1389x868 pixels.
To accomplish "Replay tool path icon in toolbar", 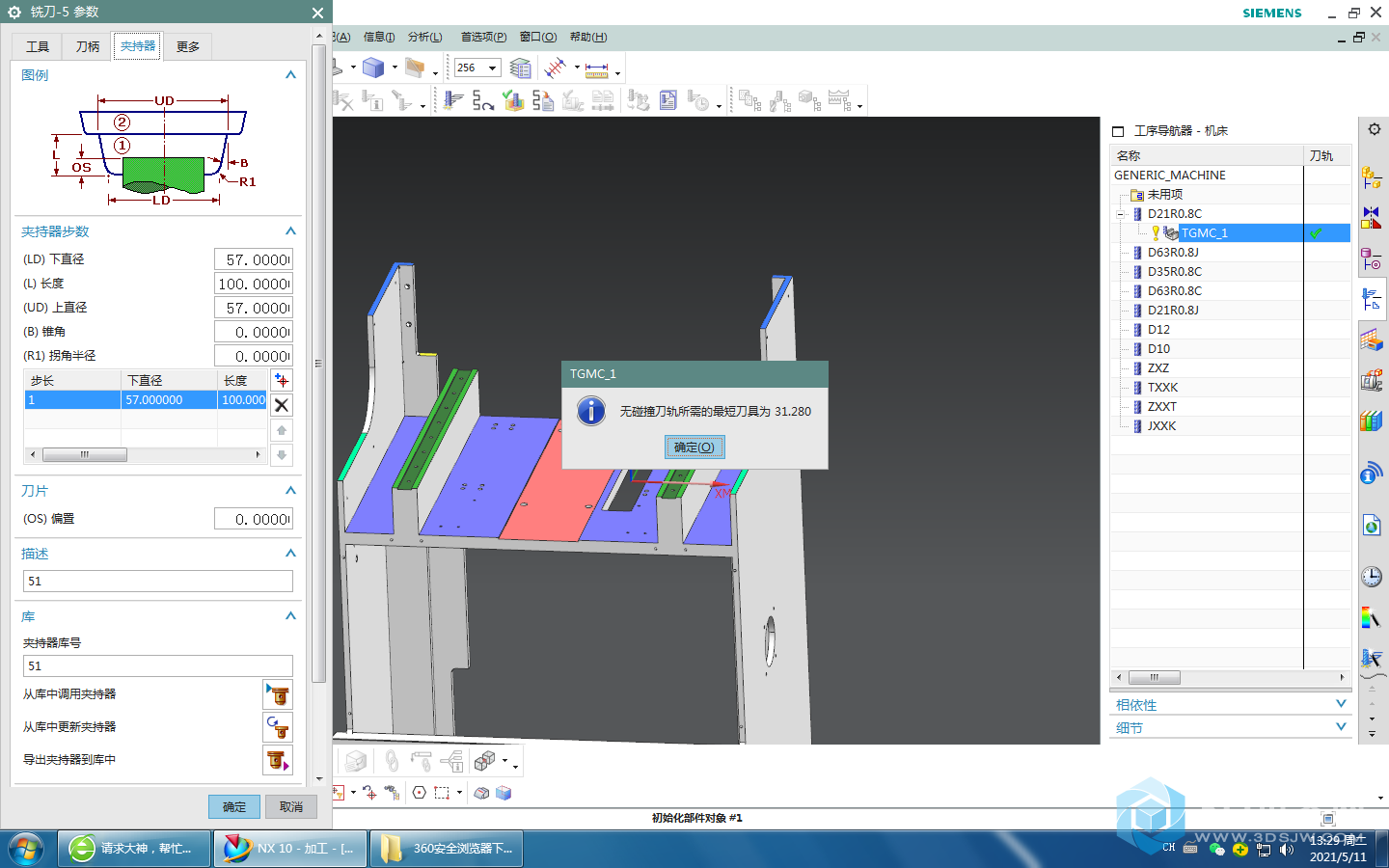I will [483, 100].
